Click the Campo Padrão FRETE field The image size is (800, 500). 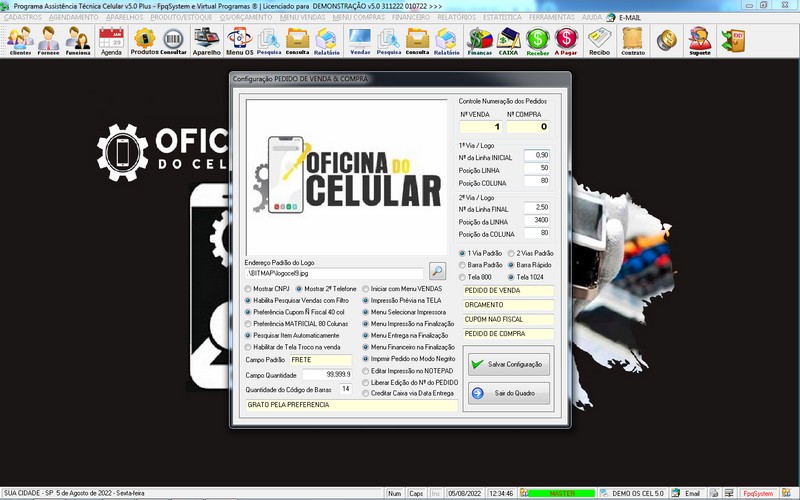(x=320, y=360)
